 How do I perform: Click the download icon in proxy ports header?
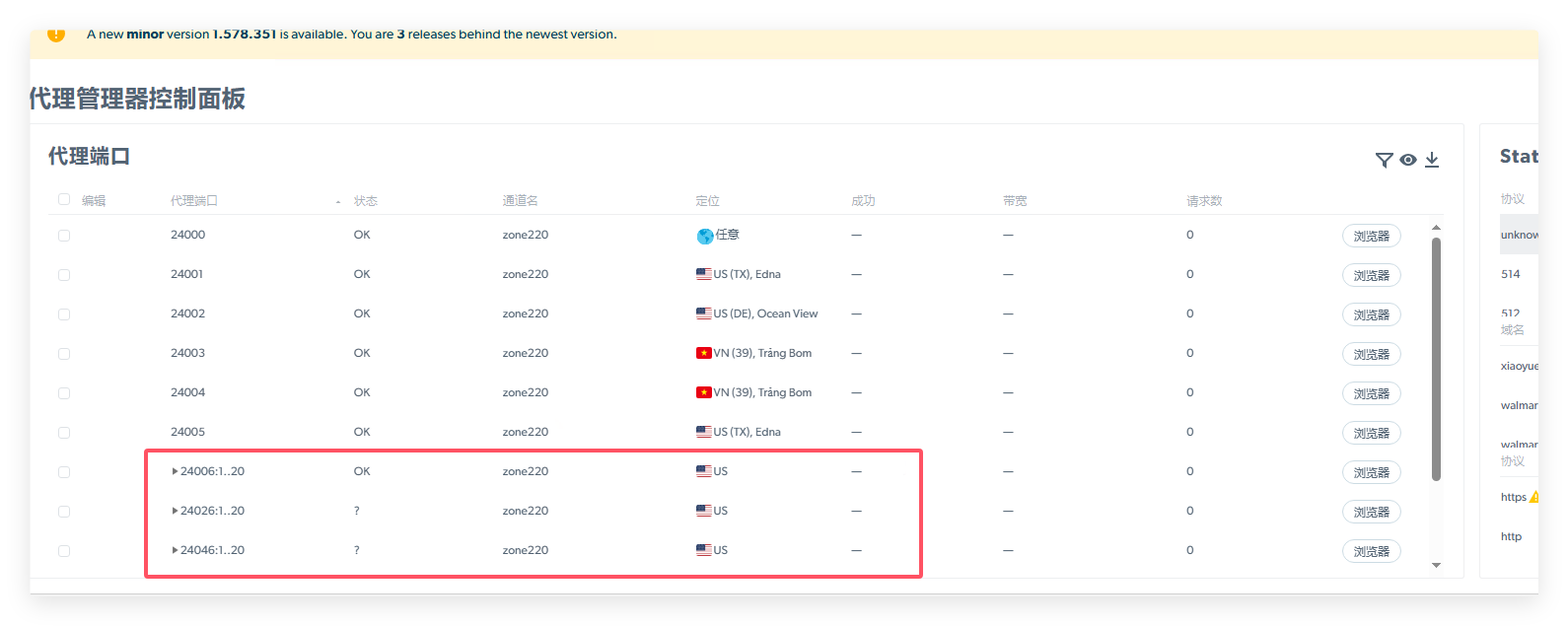[x=1432, y=160]
